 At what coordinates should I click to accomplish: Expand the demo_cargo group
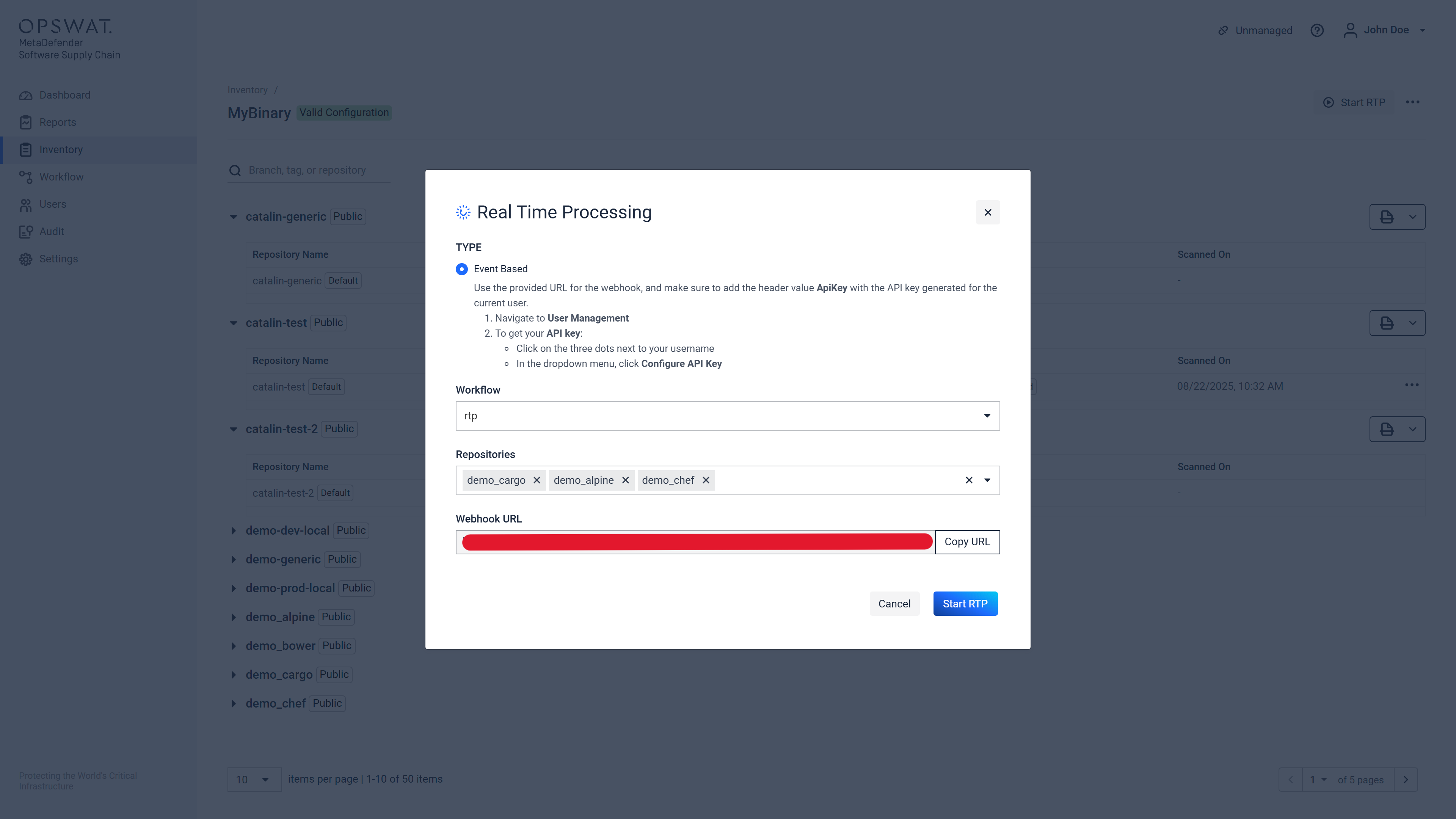pyautogui.click(x=233, y=675)
